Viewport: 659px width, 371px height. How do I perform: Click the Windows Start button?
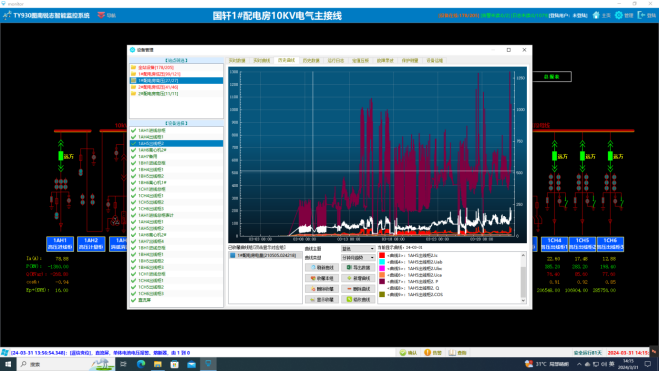pos(8,364)
